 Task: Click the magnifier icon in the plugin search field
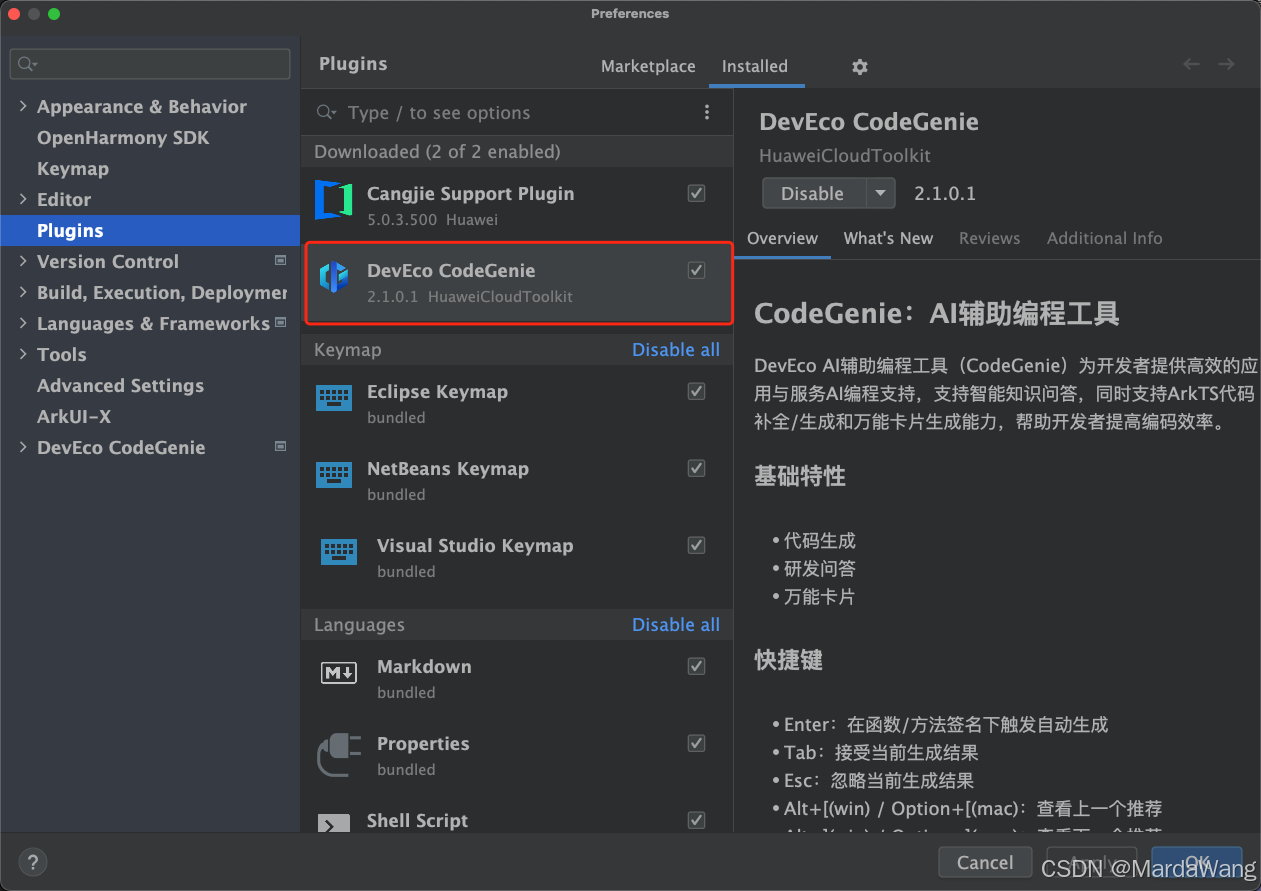(x=326, y=113)
